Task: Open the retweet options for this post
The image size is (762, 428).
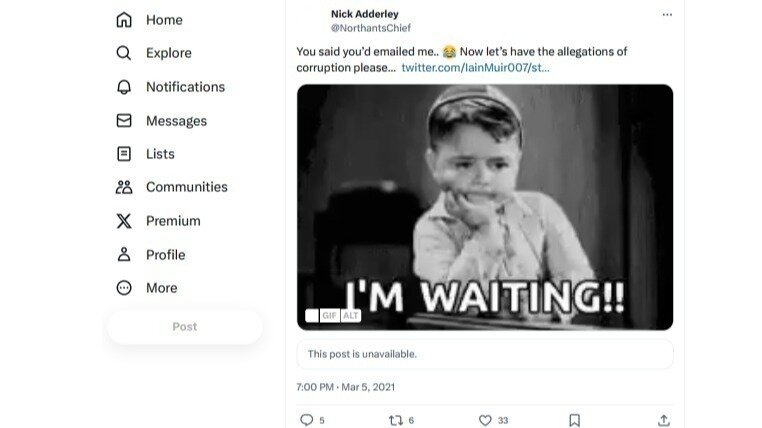Action: coord(395,420)
